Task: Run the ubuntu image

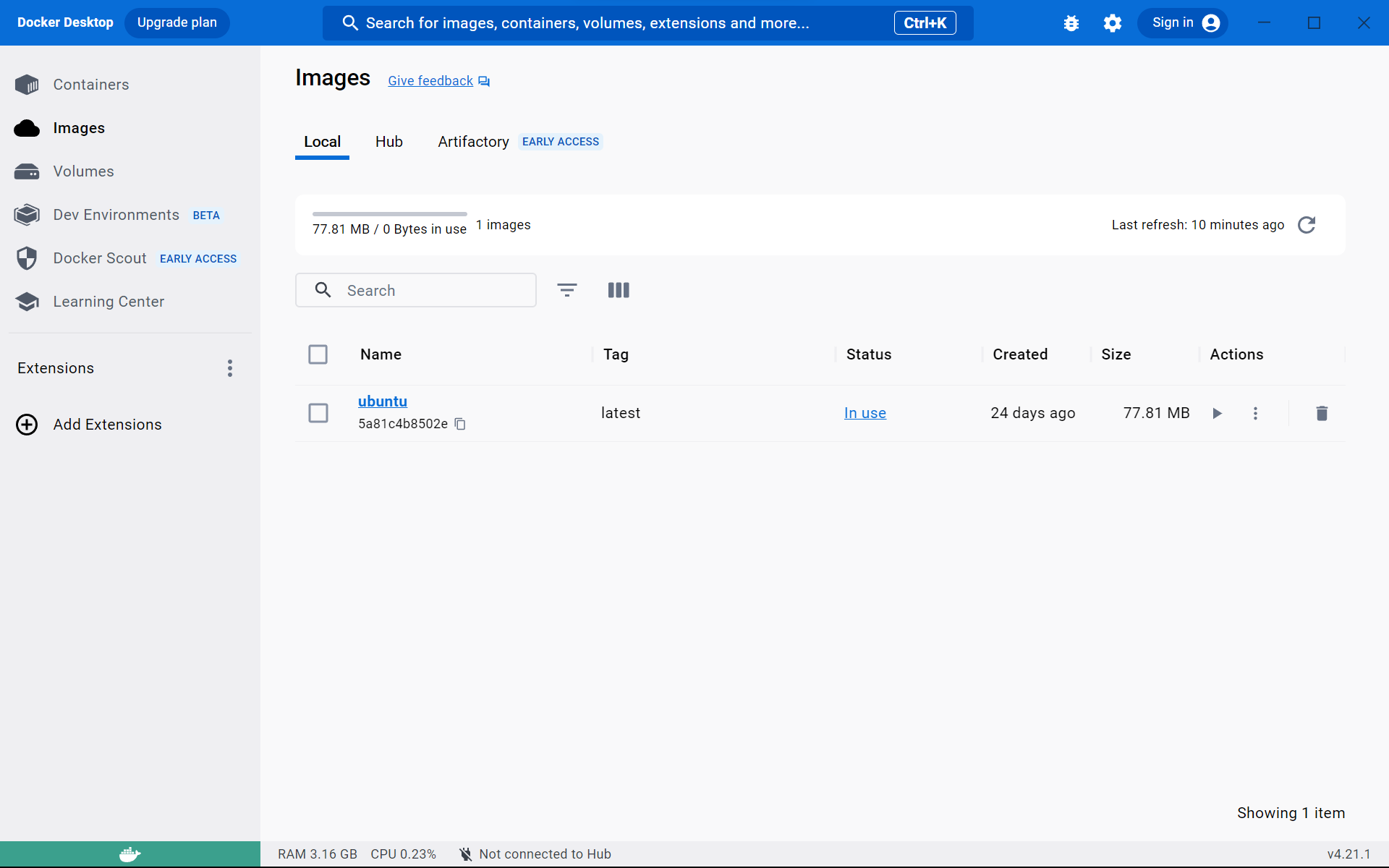Action: (x=1218, y=413)
